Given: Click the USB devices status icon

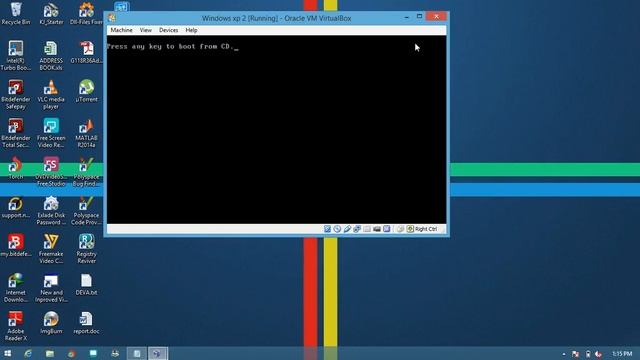Looking at the screenshot, I should tap(347, 229).
